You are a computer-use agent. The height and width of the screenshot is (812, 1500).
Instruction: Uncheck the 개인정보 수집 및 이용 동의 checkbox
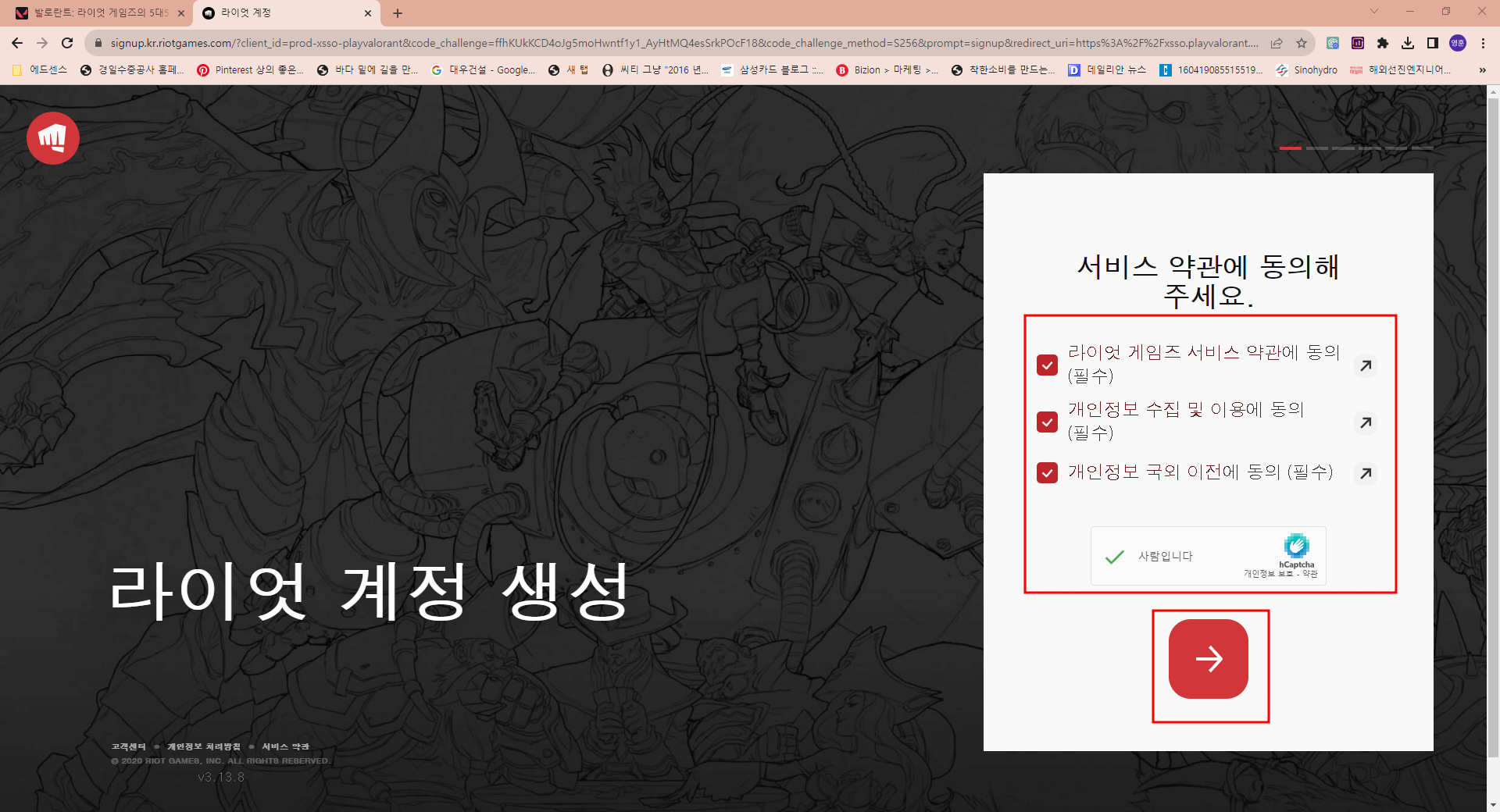1047,422
